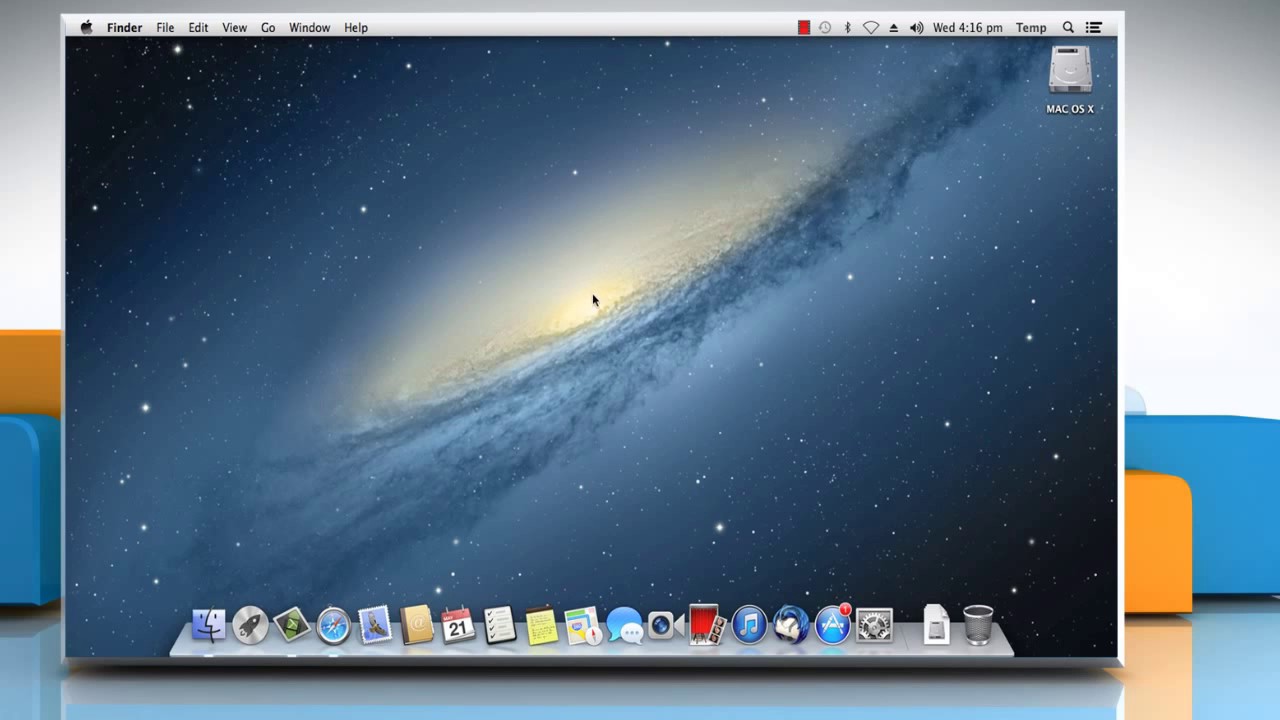Open Messages speech bubble icon
The width and height of the screenshot is (1280, 720).
(x=625, y=626)
